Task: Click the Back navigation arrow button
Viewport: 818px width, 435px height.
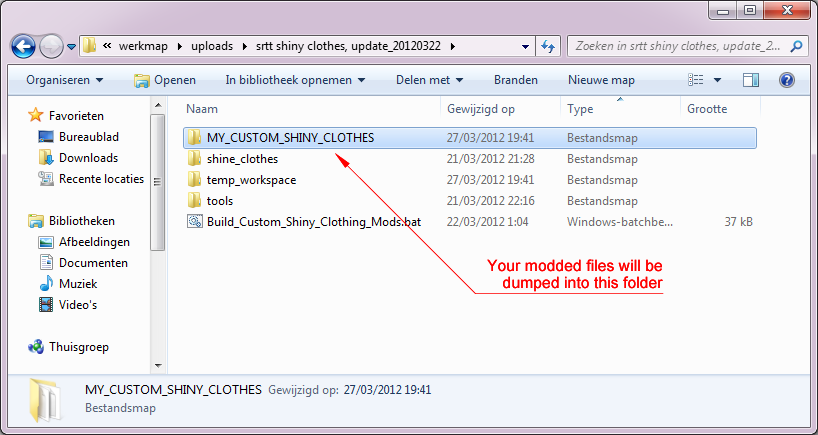Action: pyautogui.click(x=24, y=46)
